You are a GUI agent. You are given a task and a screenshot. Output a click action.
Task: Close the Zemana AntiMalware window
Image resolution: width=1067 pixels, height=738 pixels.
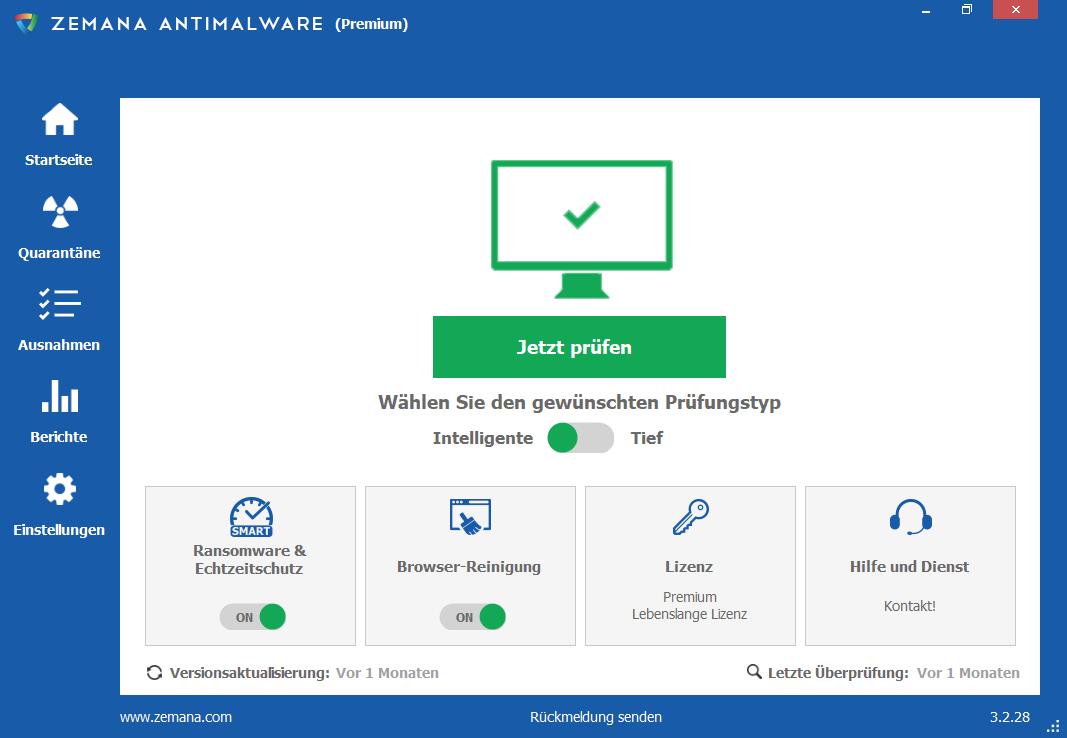(x=1015, y=10)
